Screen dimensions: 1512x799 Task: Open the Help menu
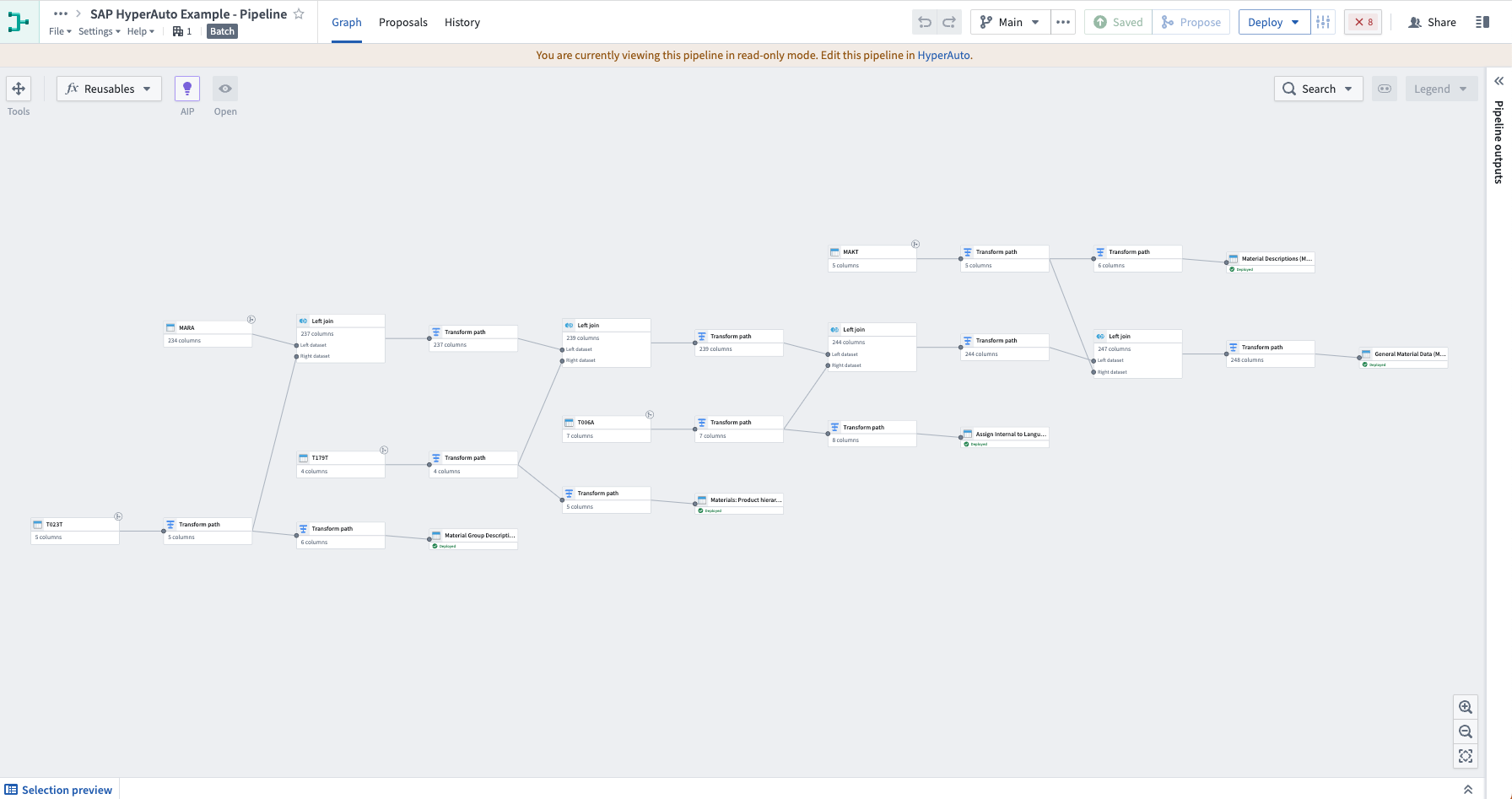141,31
